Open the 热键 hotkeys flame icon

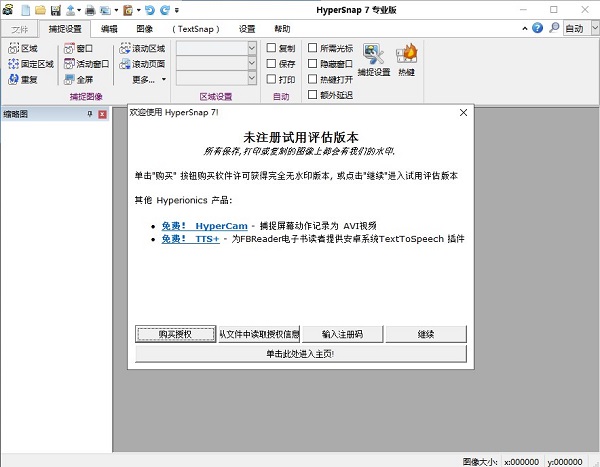pyautogui.click(x=406, y=59)
